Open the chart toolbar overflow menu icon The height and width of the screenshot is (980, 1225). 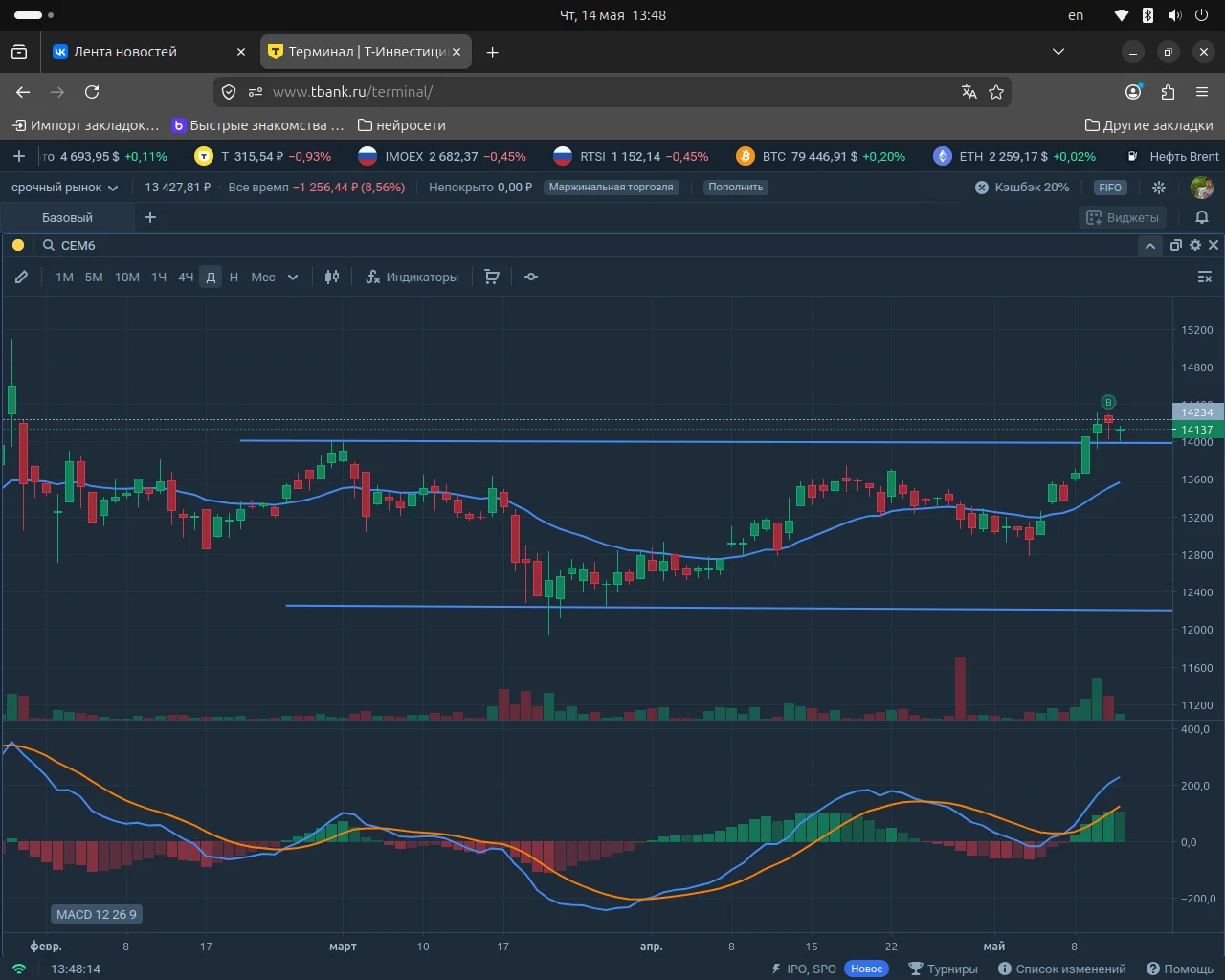(1205, 278)
